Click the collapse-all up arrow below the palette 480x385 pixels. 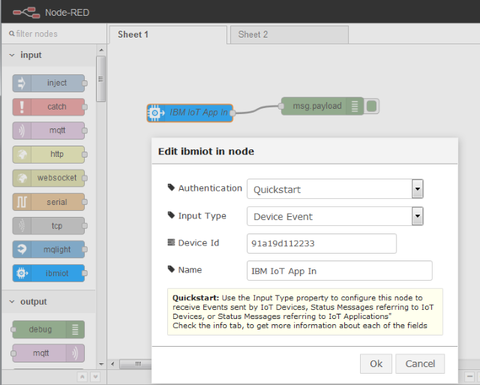pos(82,377)
